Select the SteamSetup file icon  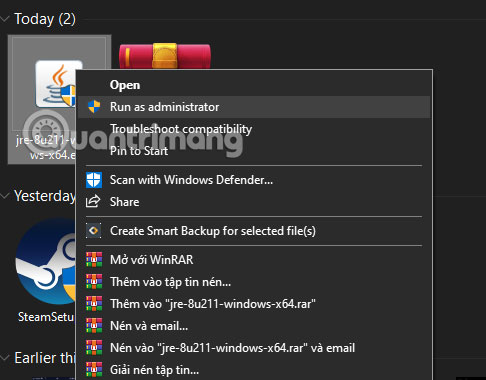click(46, 262)
